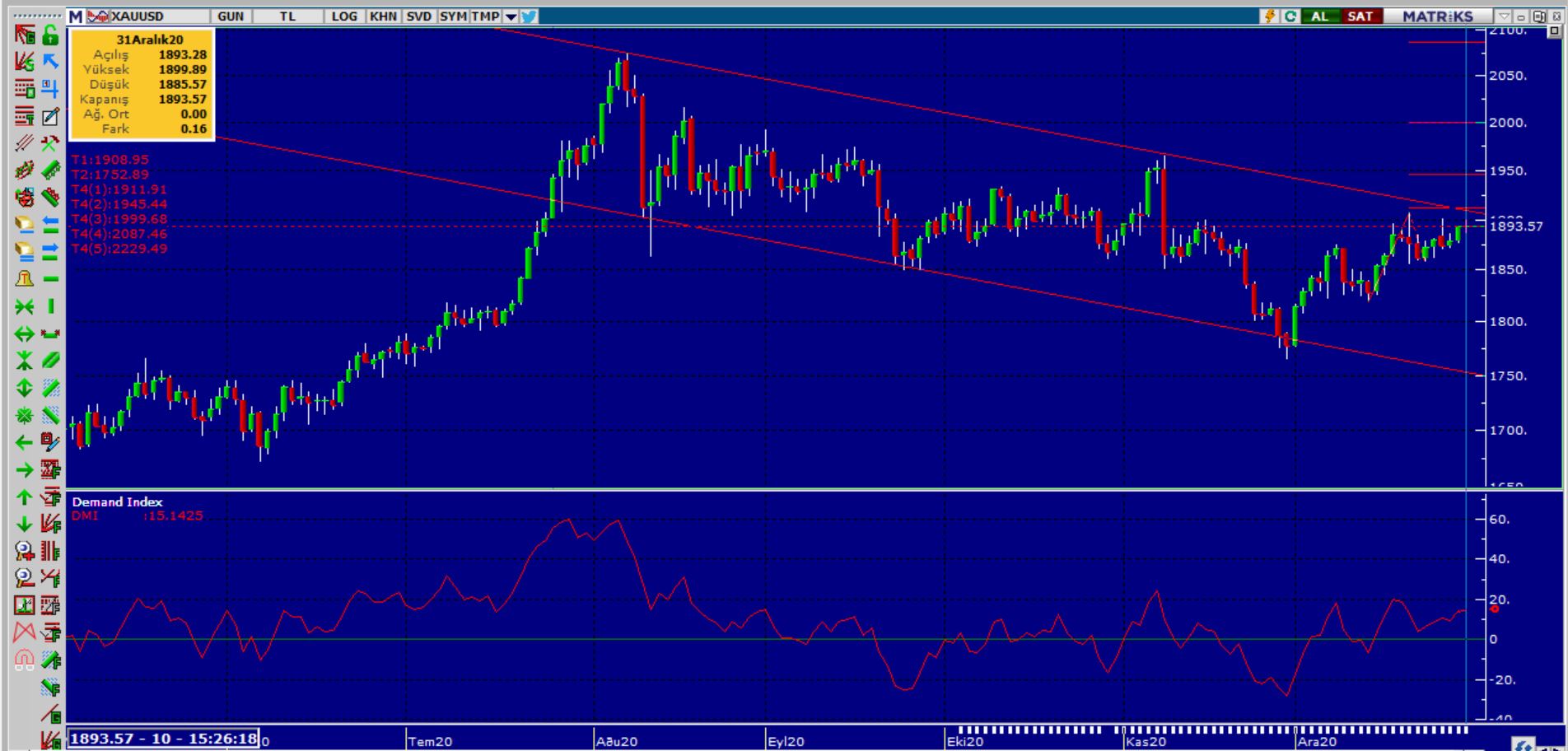Click the Kapanış value 1893.57
Screen dimensions: 1568x751
[183, 99]
